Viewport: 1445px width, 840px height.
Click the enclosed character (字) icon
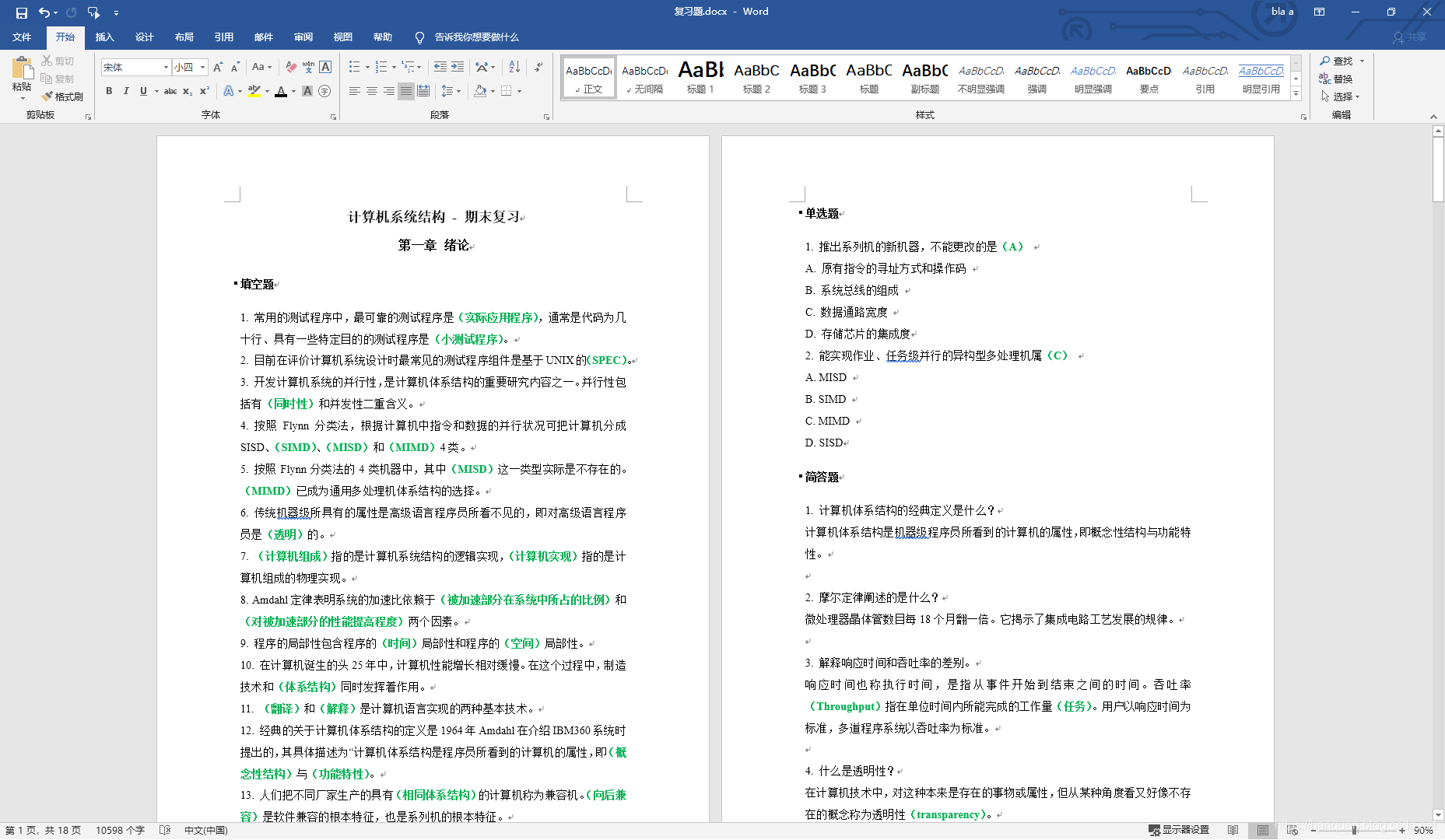click(x=324, y=91)
